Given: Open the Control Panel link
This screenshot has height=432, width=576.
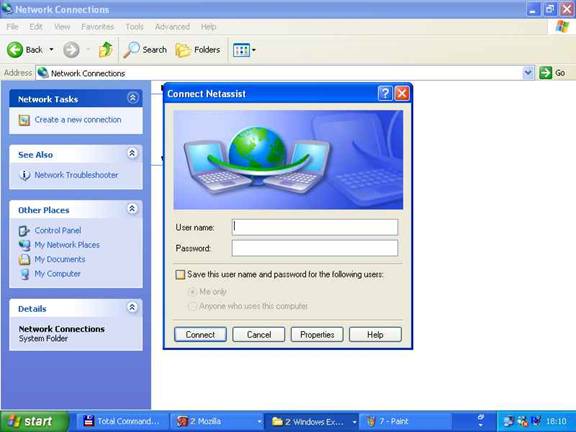Looking at the screenshot, I should click(58, 231).
